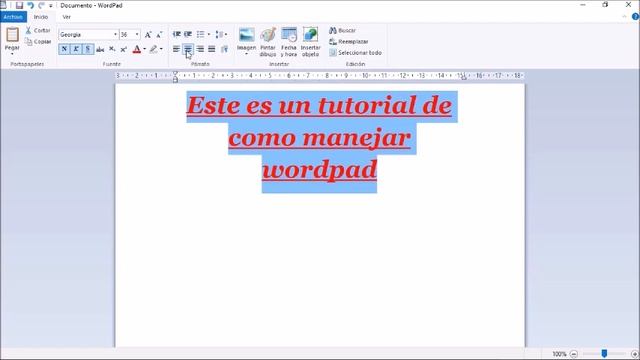640x360 pixels.
Task: Open the highlight color dropdown arrow
Action: (161, 49)
